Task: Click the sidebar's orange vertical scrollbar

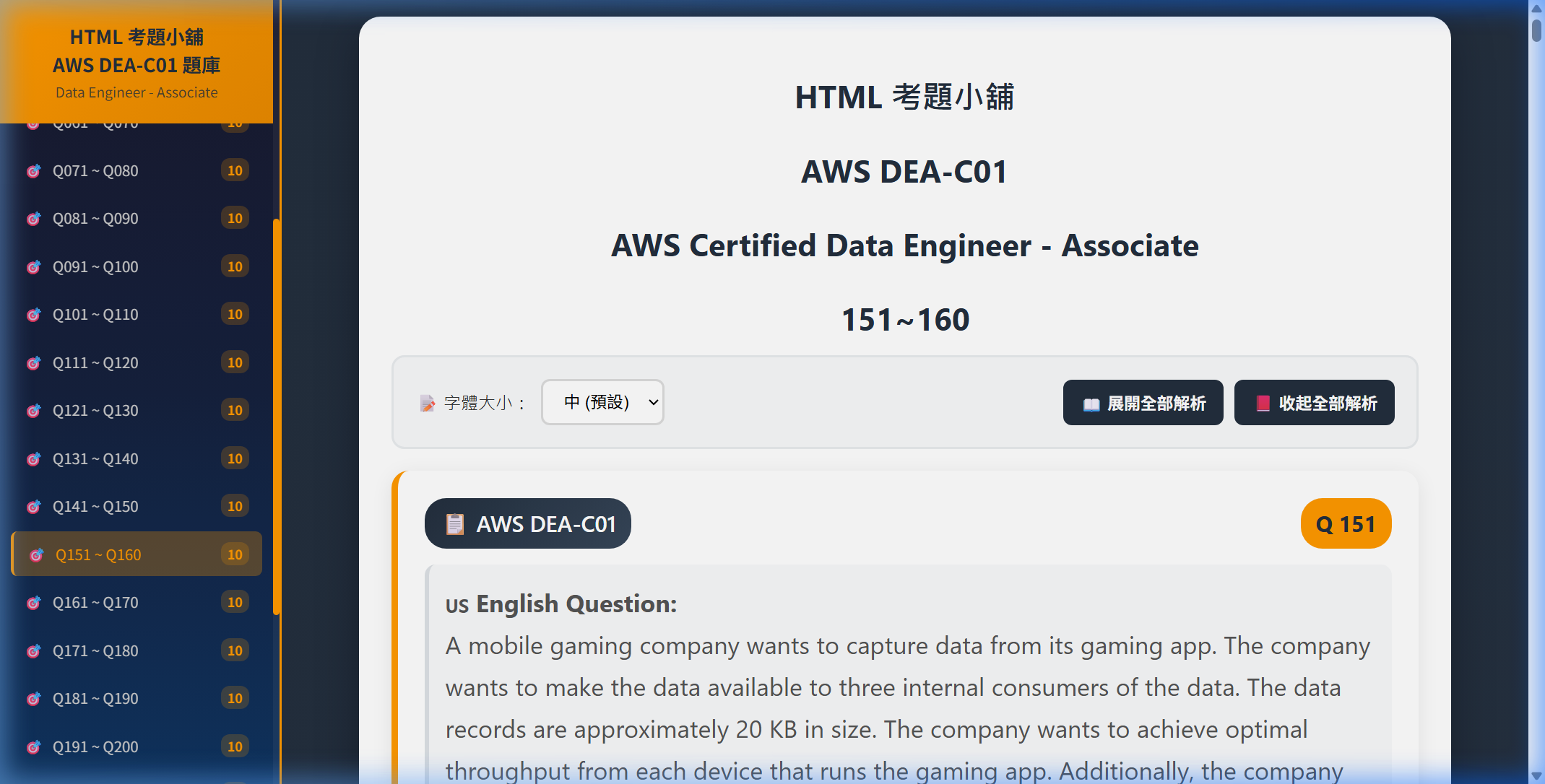Action: click(277, 417)
